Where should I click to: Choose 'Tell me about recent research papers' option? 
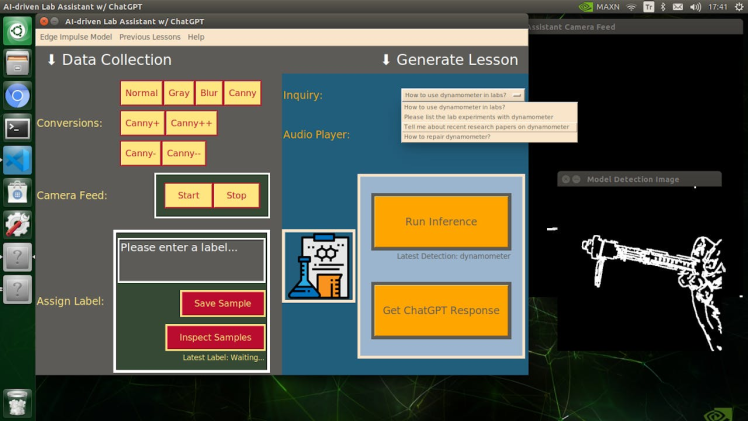489,127
